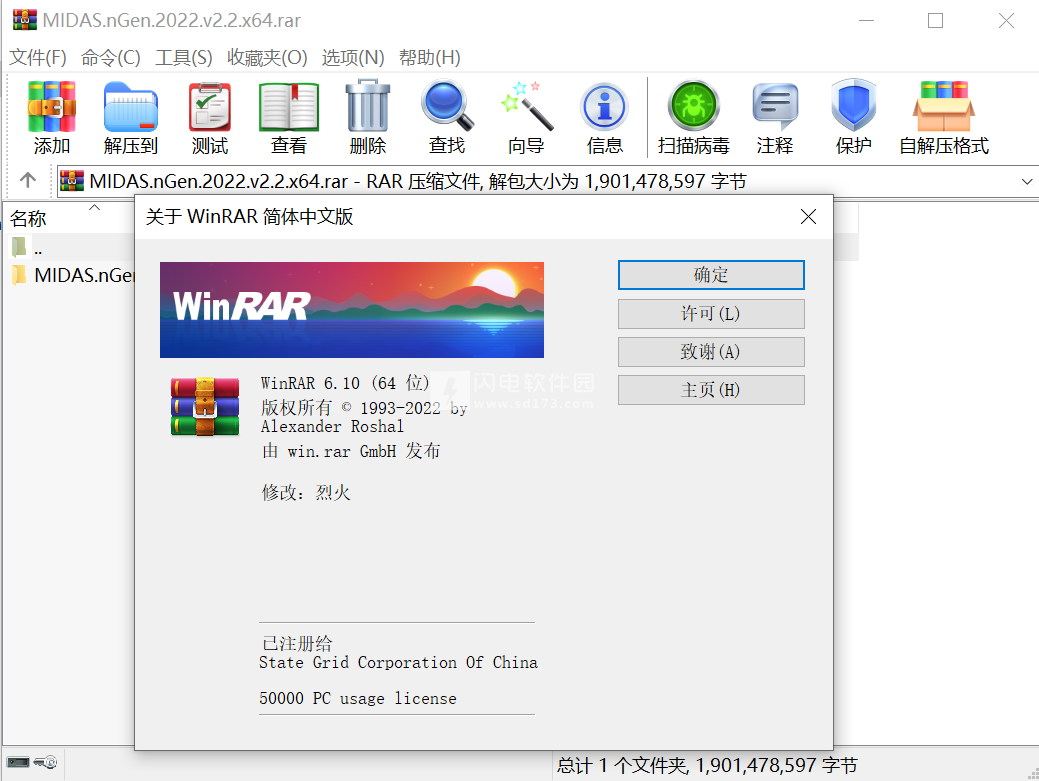Click the disk drive icon in status bar

18,762
